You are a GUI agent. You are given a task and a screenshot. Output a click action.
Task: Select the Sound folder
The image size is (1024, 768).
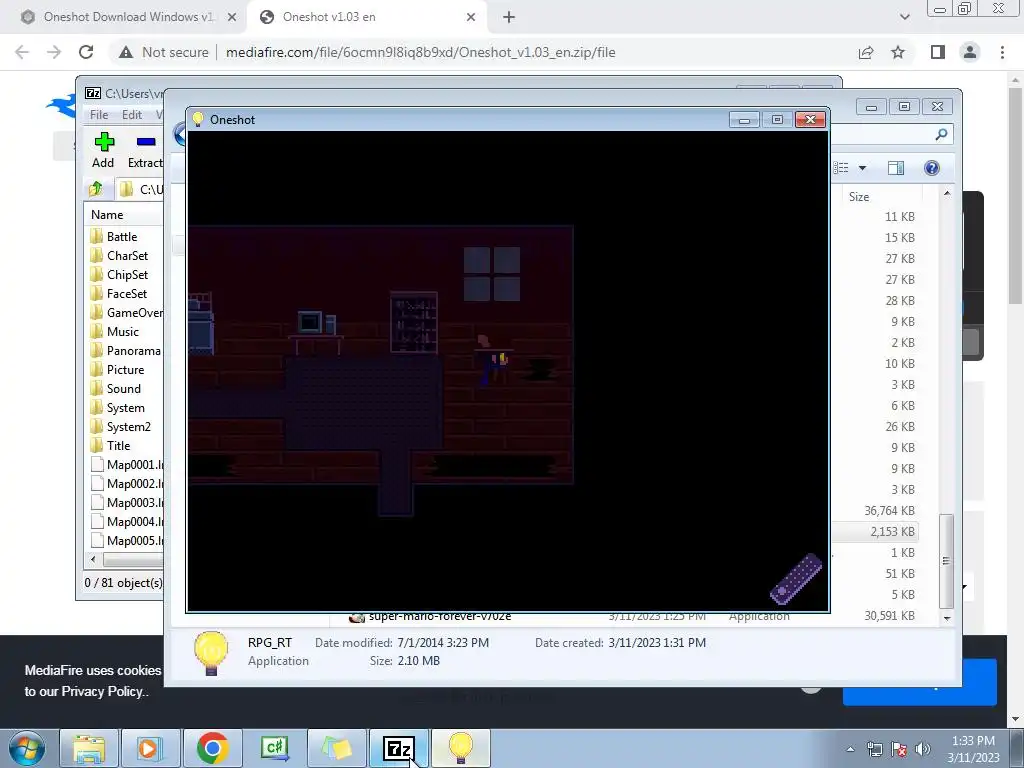[x=123, y=388]
